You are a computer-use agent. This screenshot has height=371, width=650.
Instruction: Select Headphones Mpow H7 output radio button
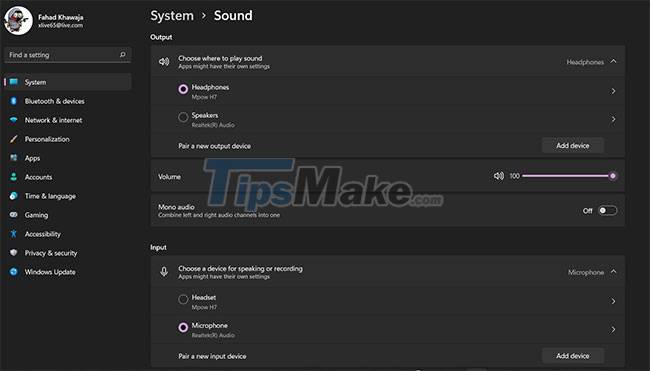pos(183,89)
